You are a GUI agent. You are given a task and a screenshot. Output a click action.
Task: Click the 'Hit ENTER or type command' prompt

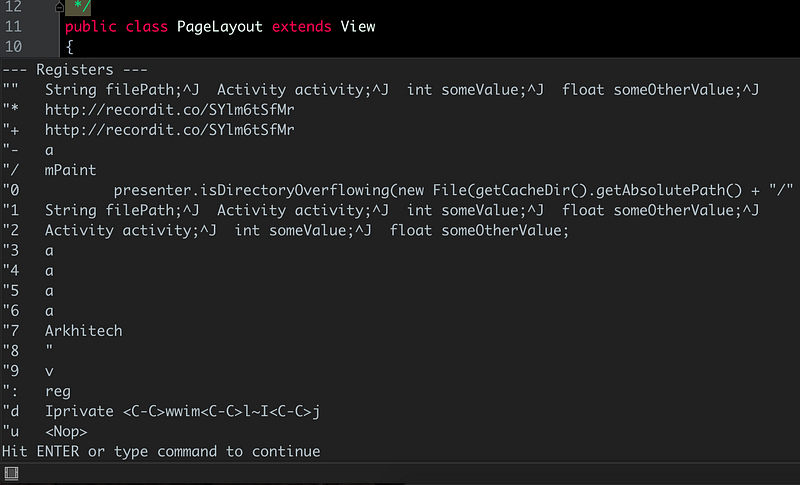pos(161,452)
